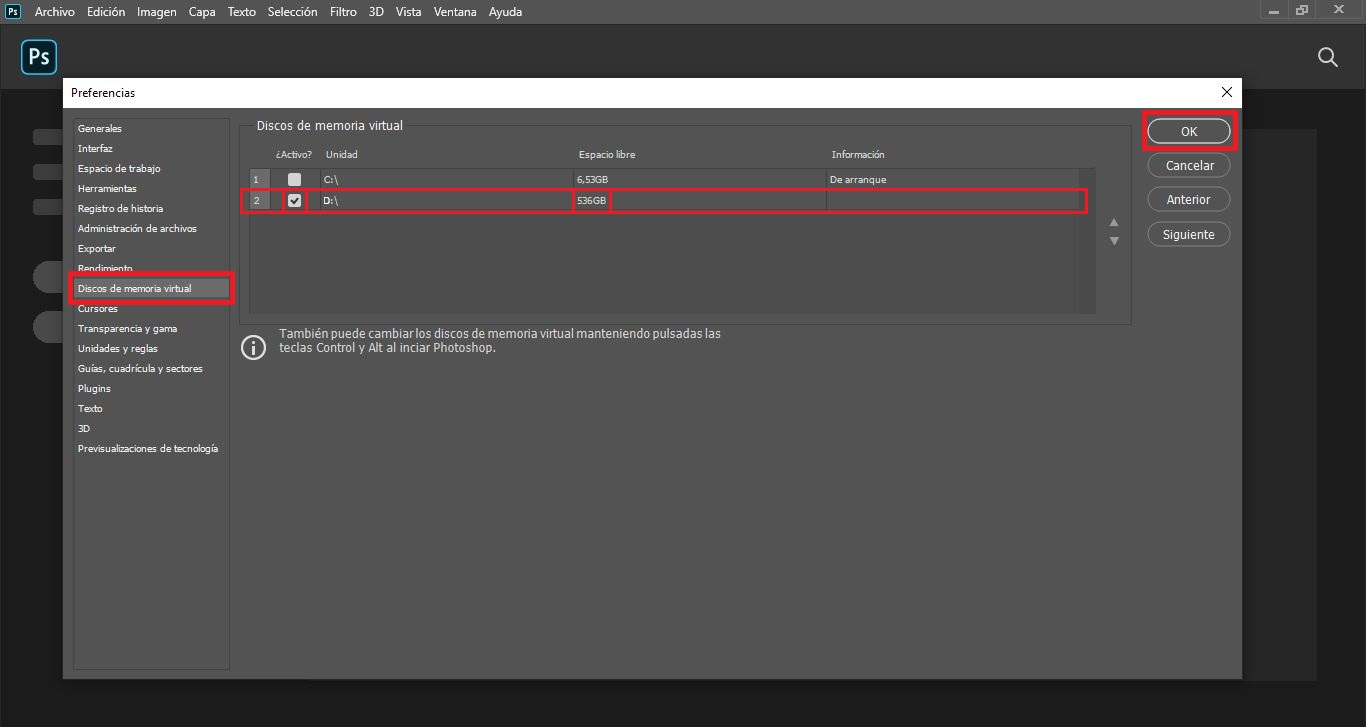This screenshot has height=727, width=1366.
Task: Select Administración de archivos category
Action: click(137, 228)
